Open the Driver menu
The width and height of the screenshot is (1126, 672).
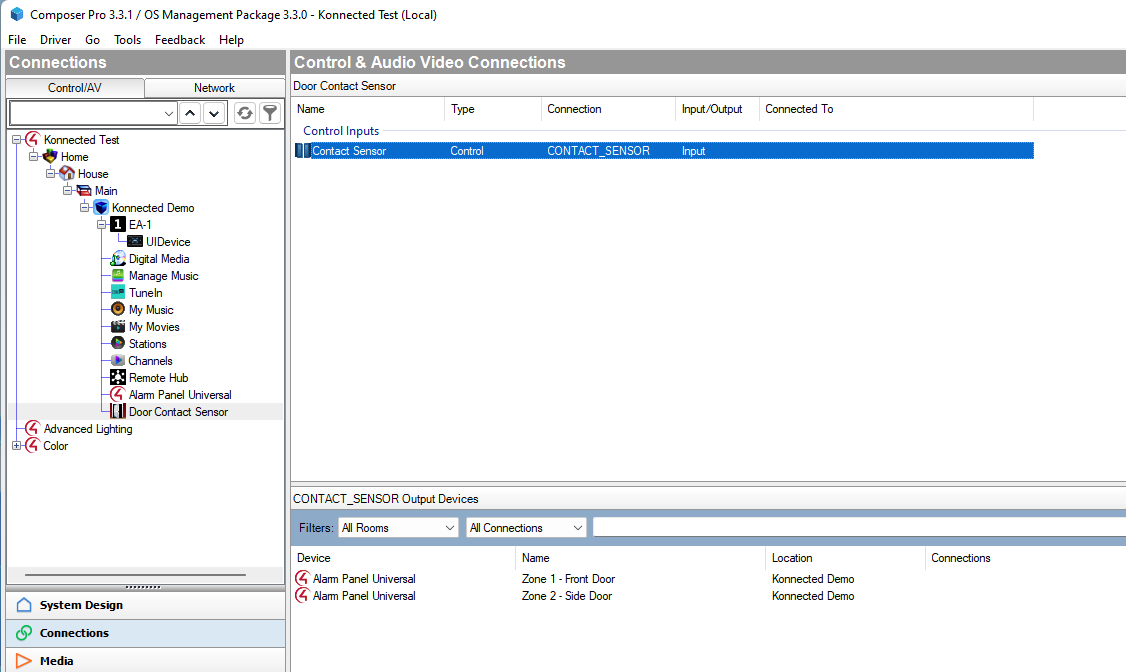pyautogui.click(x=55, y=40)
